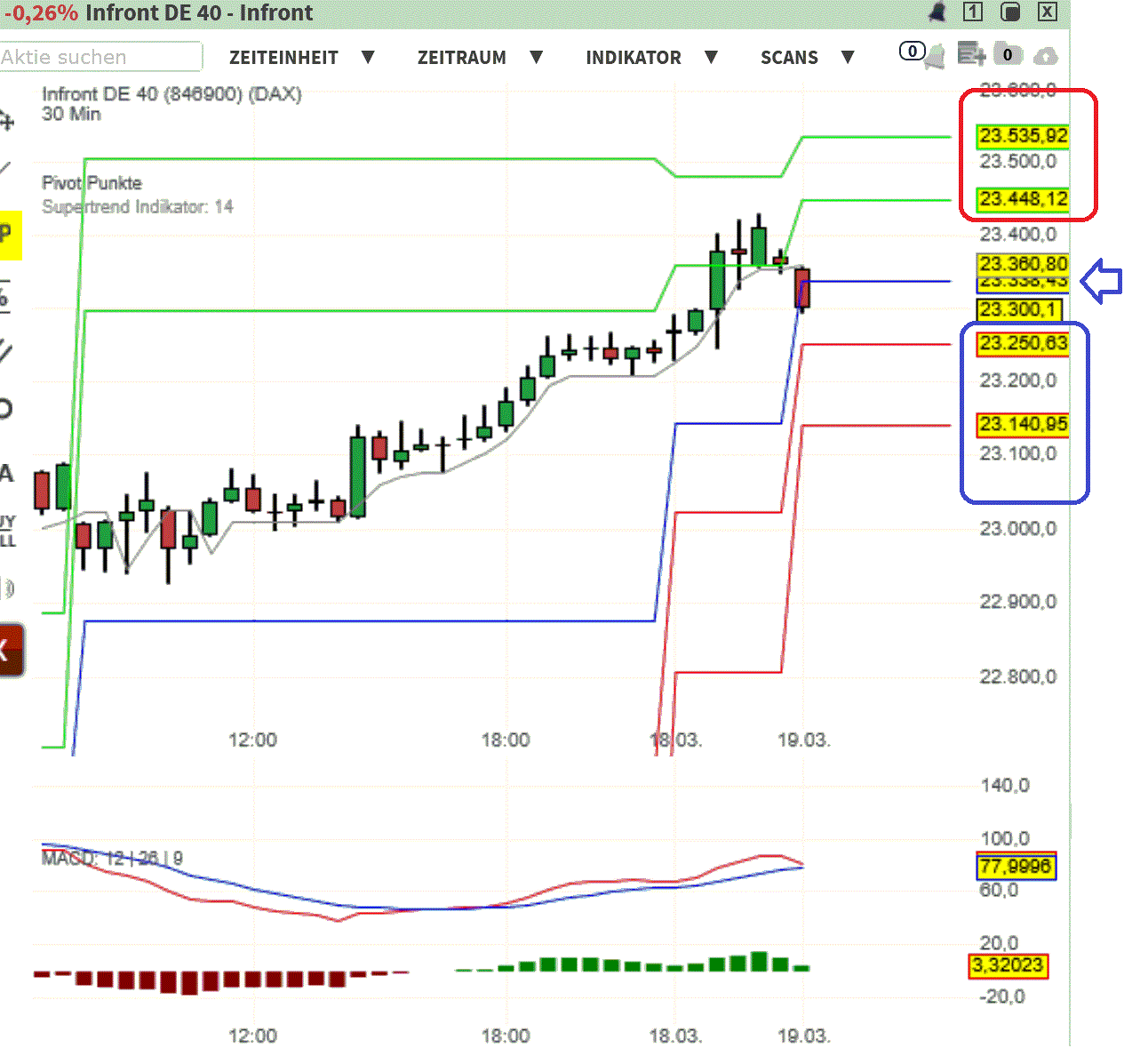Click the highlighted yellow P pivot tool
This screenshot has height=1064, width=1148.
(7, 233)
